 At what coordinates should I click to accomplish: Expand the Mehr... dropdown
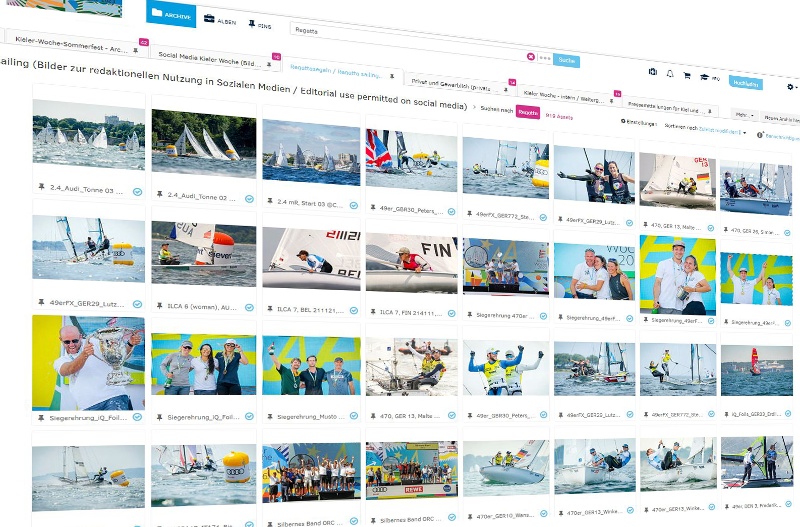[x=744, y=115]
